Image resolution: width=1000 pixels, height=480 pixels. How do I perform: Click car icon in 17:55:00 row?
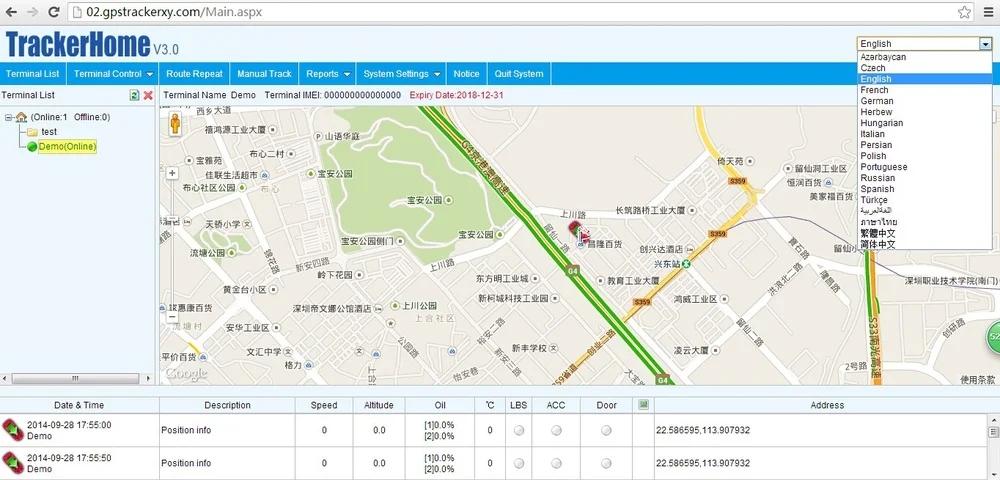pos(13,430)
